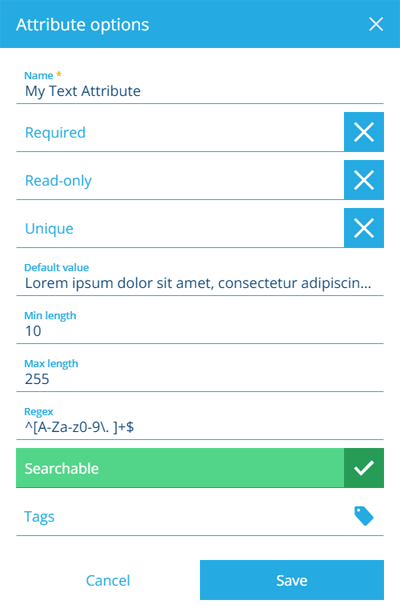Save the attribute options
The height and width of the screenshot is (616, 400).
tap(292, 580)
